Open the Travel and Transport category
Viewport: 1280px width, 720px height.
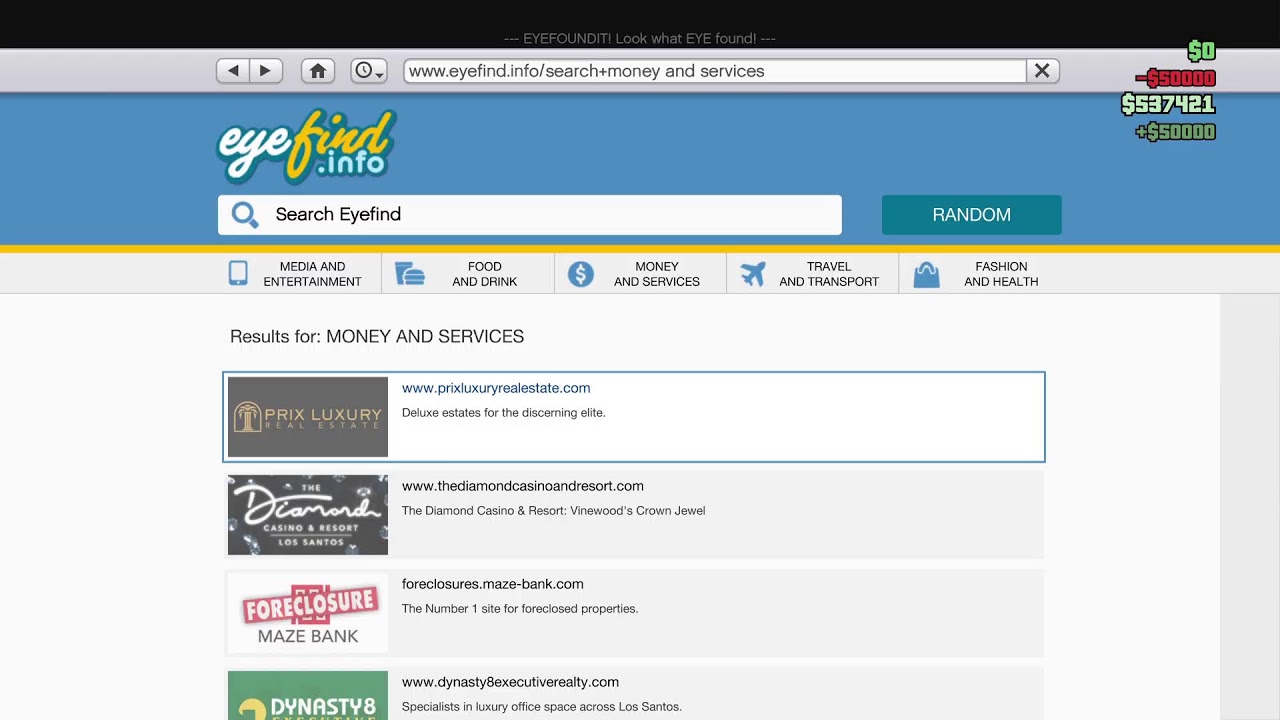(x=812, y=274)
